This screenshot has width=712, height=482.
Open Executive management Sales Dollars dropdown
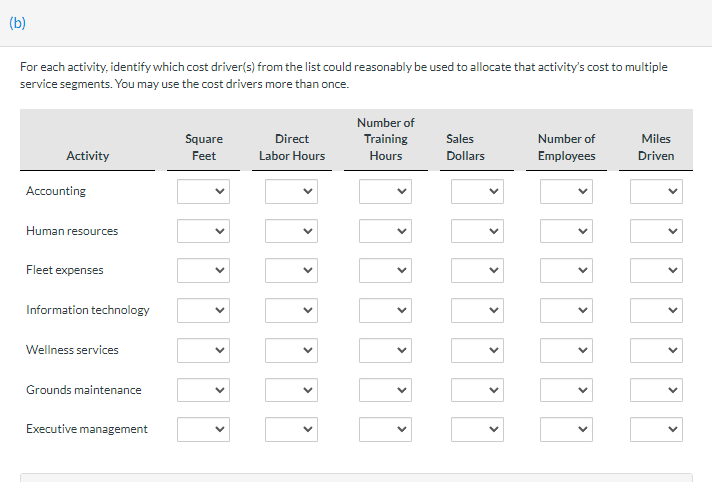point(476,429)
